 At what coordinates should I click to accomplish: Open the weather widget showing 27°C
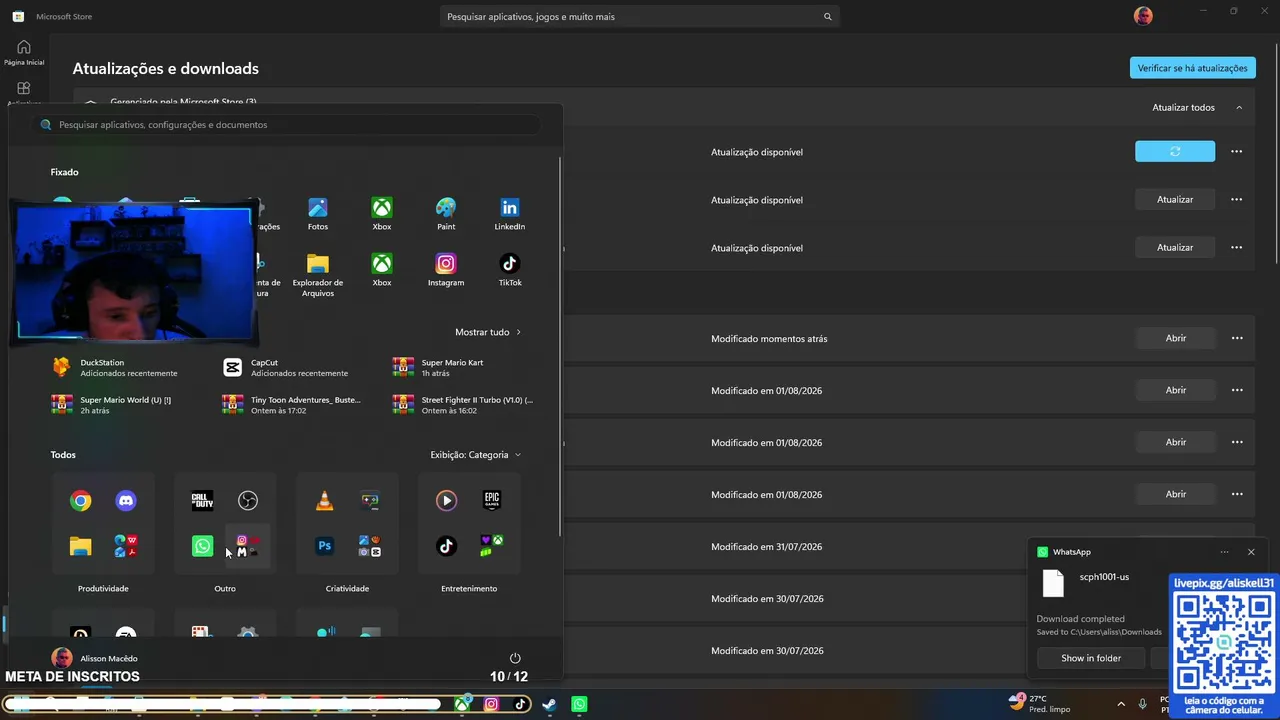(x=1040, y=704)
